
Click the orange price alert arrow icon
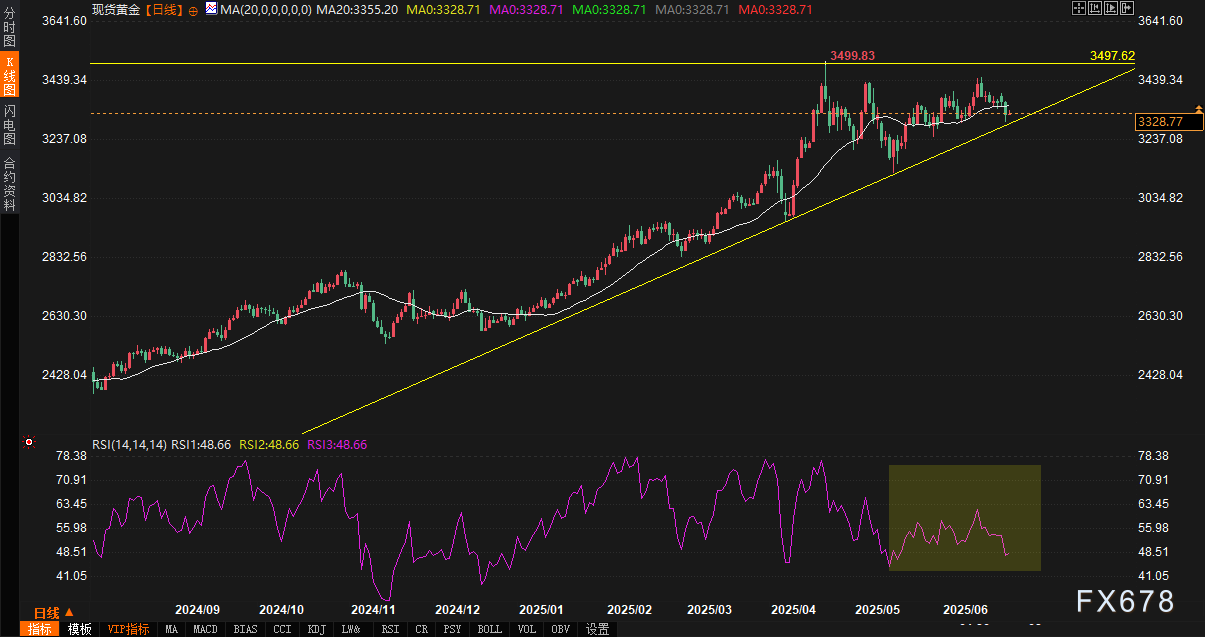(1197, 108)
